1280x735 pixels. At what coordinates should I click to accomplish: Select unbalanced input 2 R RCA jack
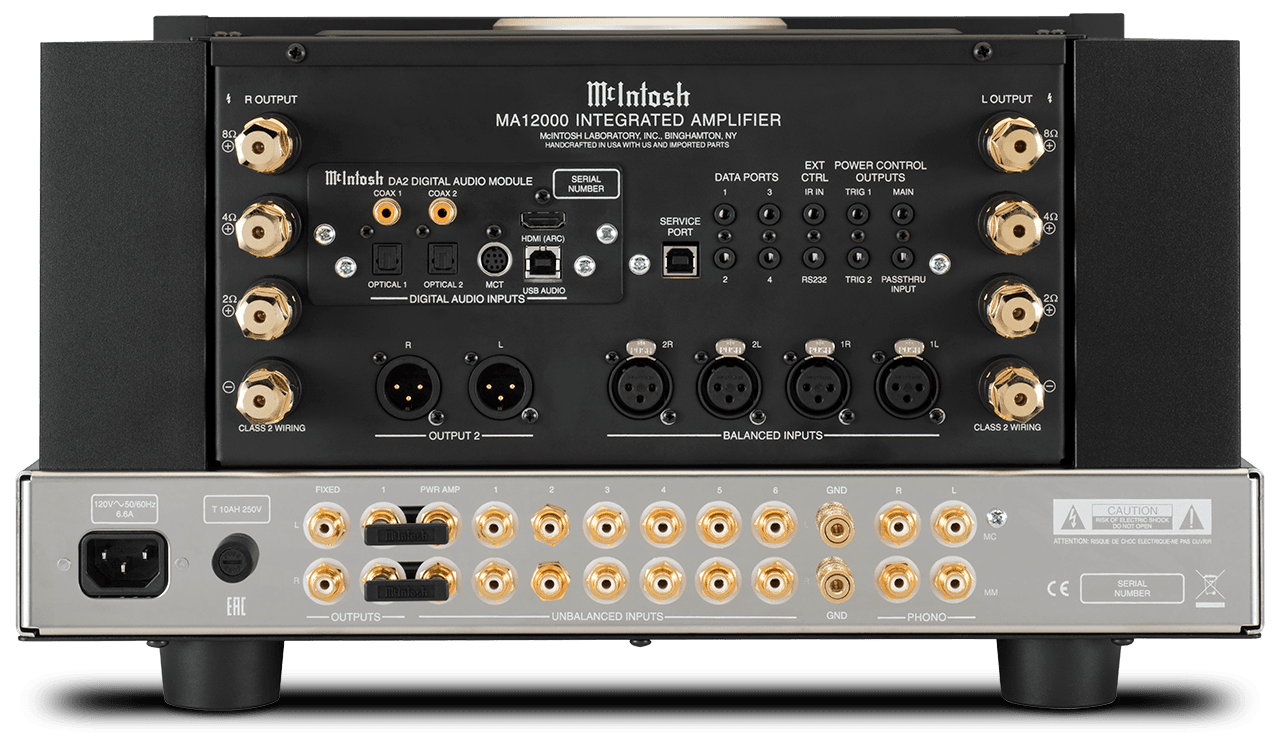[x=550, y=580]
